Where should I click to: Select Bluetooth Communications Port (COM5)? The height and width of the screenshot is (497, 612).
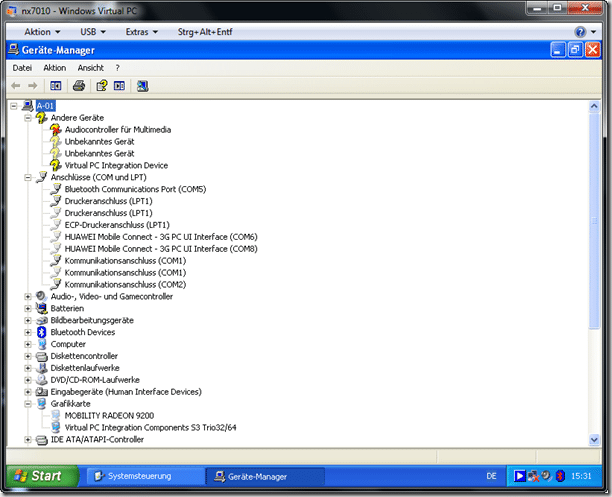coord(135,189)
